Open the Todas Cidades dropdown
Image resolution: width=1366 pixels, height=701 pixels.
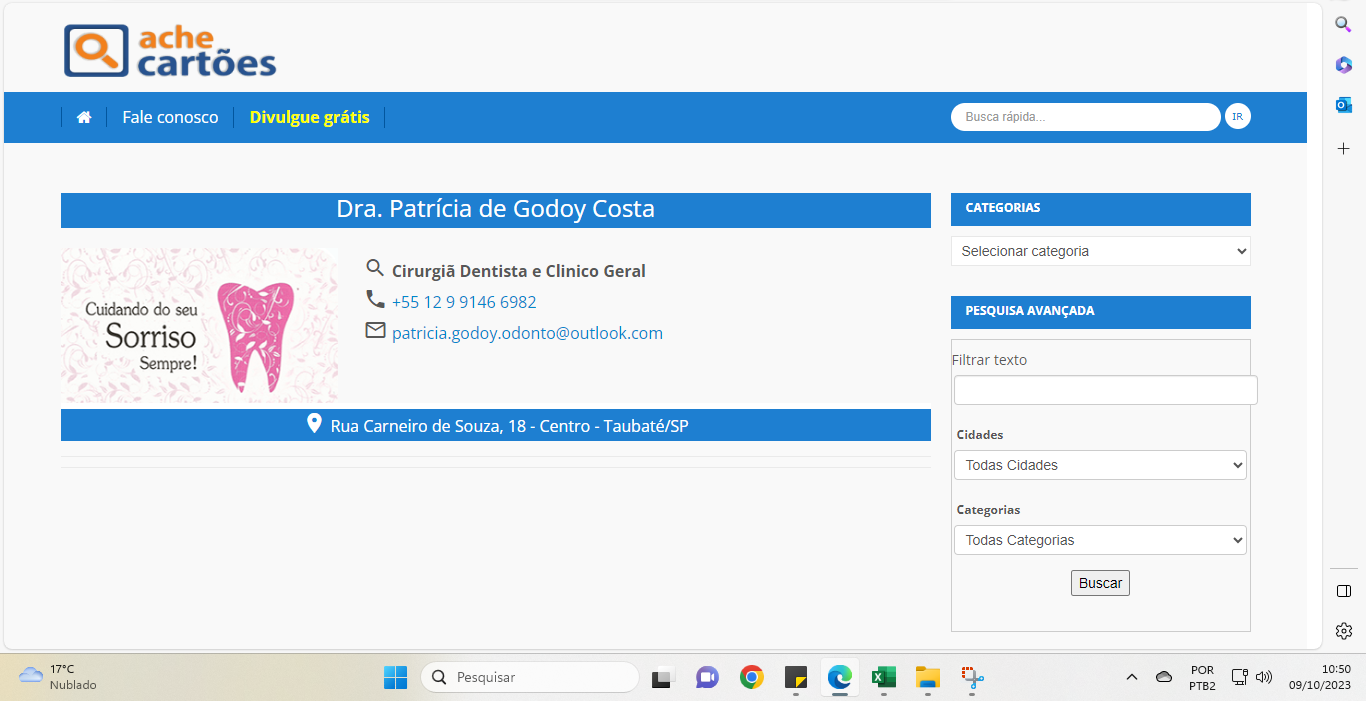[1100, 465]
